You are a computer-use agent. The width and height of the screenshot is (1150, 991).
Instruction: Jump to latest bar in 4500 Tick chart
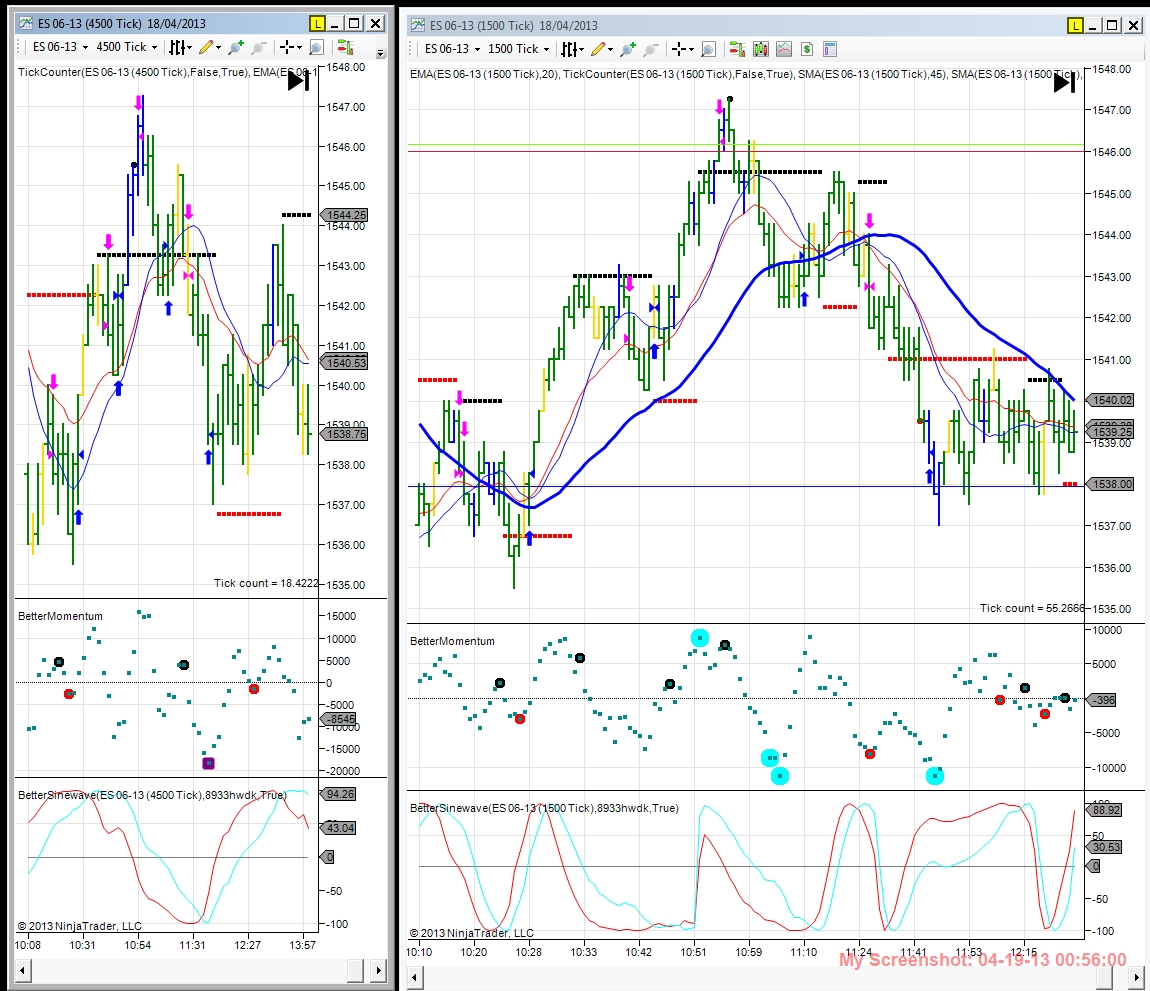click(298, 81)
